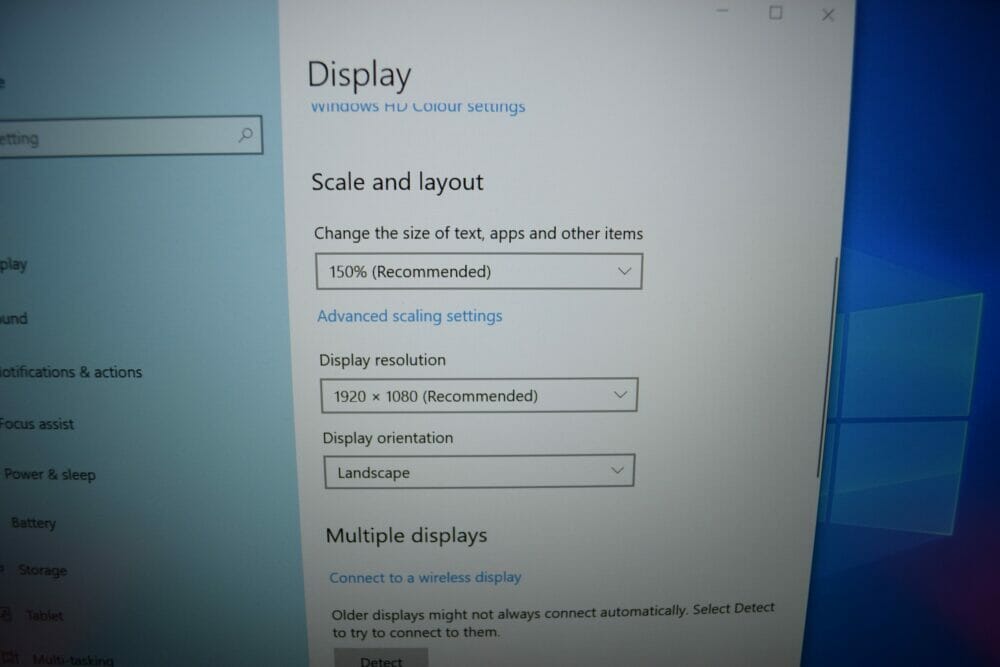This screenshot has height=667, width=1000.
Task: Select Sound in the sidebar
Action: coord(13,318)
